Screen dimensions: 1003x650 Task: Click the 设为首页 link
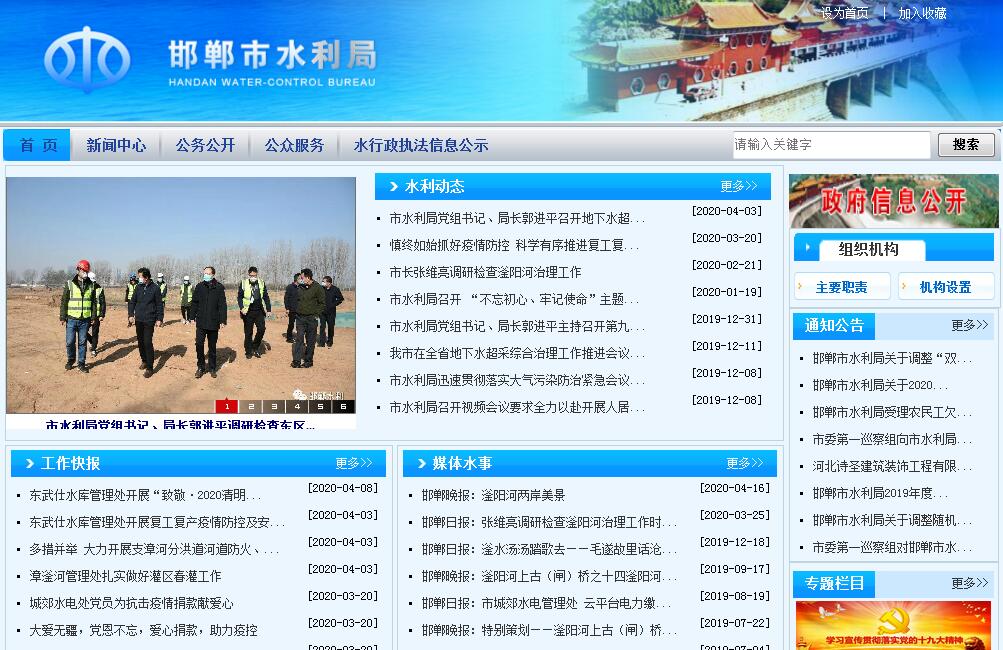coord(844,13)
